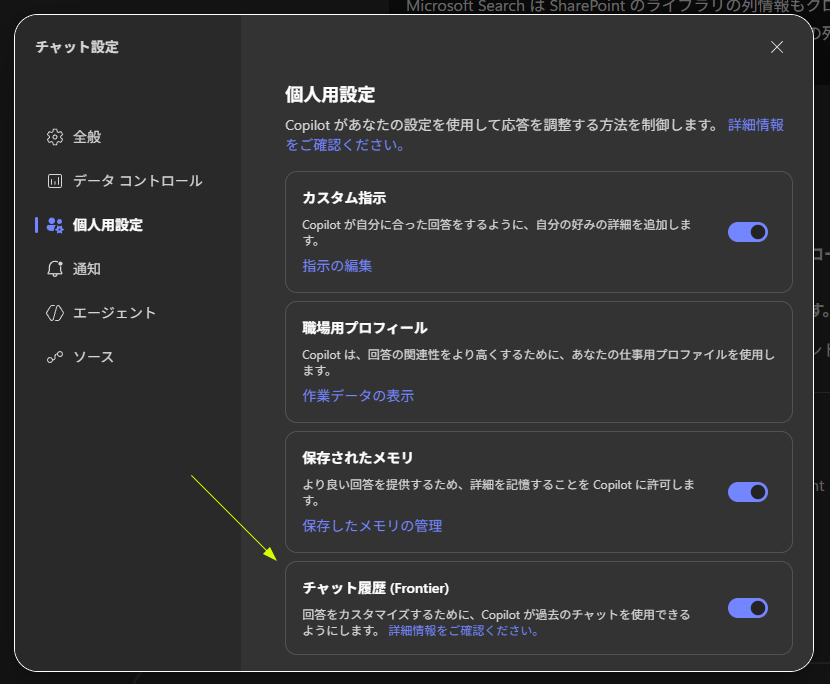Disable the 保存されたメモリ toggle
Screen dimensions: 830x684
pos(747,492)
